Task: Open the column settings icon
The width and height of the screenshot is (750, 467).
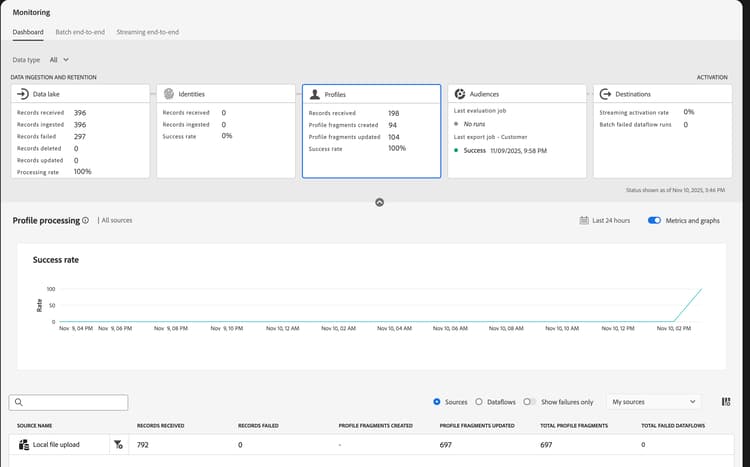Action: (726, 402)
